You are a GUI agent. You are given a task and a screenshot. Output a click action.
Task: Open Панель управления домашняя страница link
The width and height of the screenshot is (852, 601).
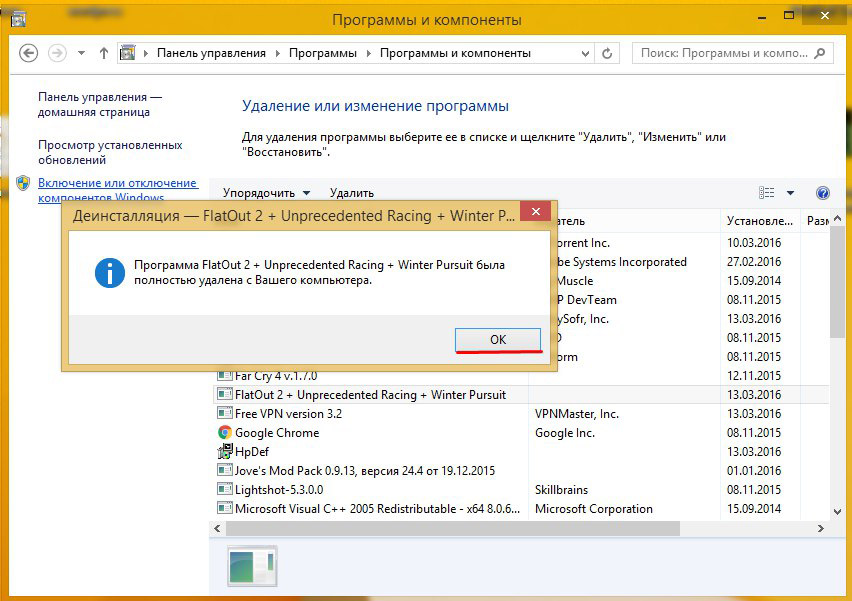pos(100,104)
